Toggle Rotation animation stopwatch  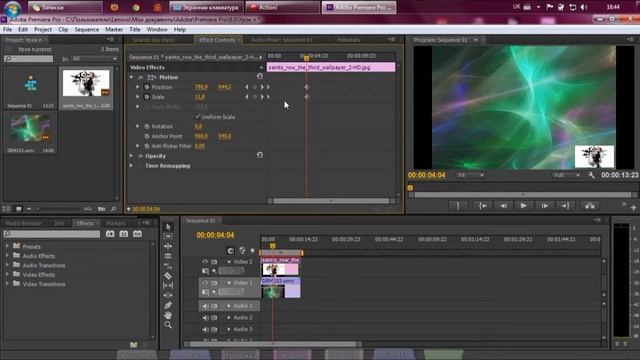pyautogui.click(x=147, y=127)
